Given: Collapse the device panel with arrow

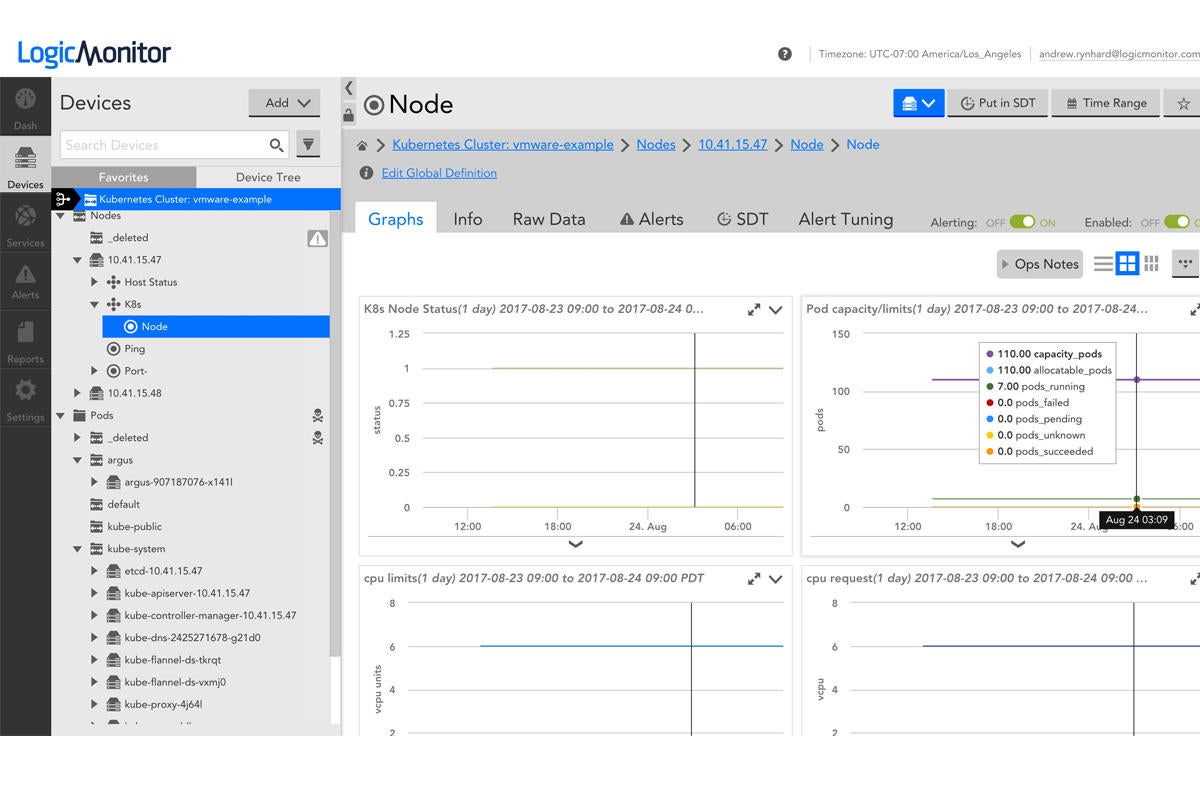Looking at the screenshot, I should [x=348, y=88].
